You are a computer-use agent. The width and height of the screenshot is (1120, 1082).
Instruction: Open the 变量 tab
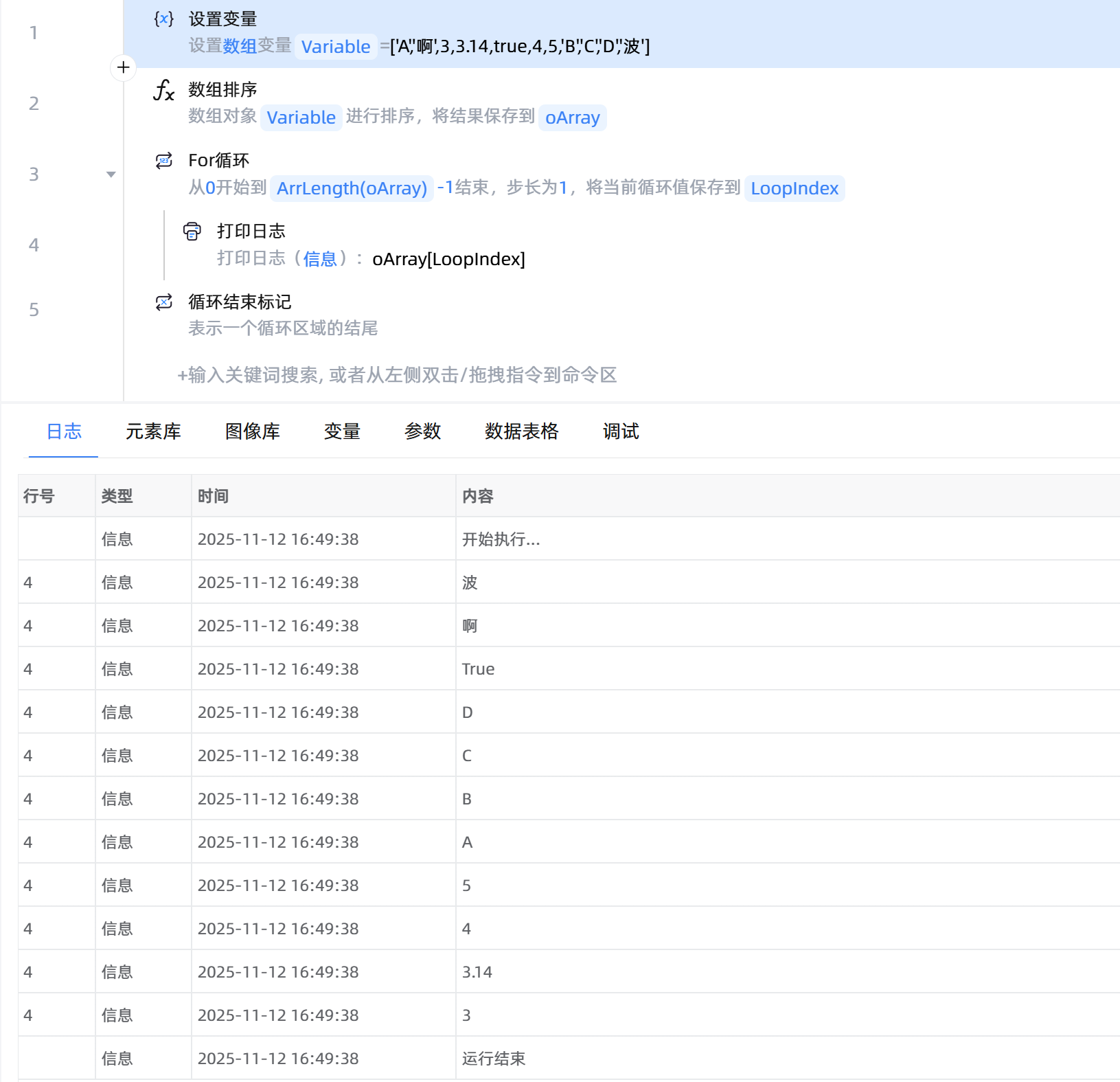[x=342, y=431]
